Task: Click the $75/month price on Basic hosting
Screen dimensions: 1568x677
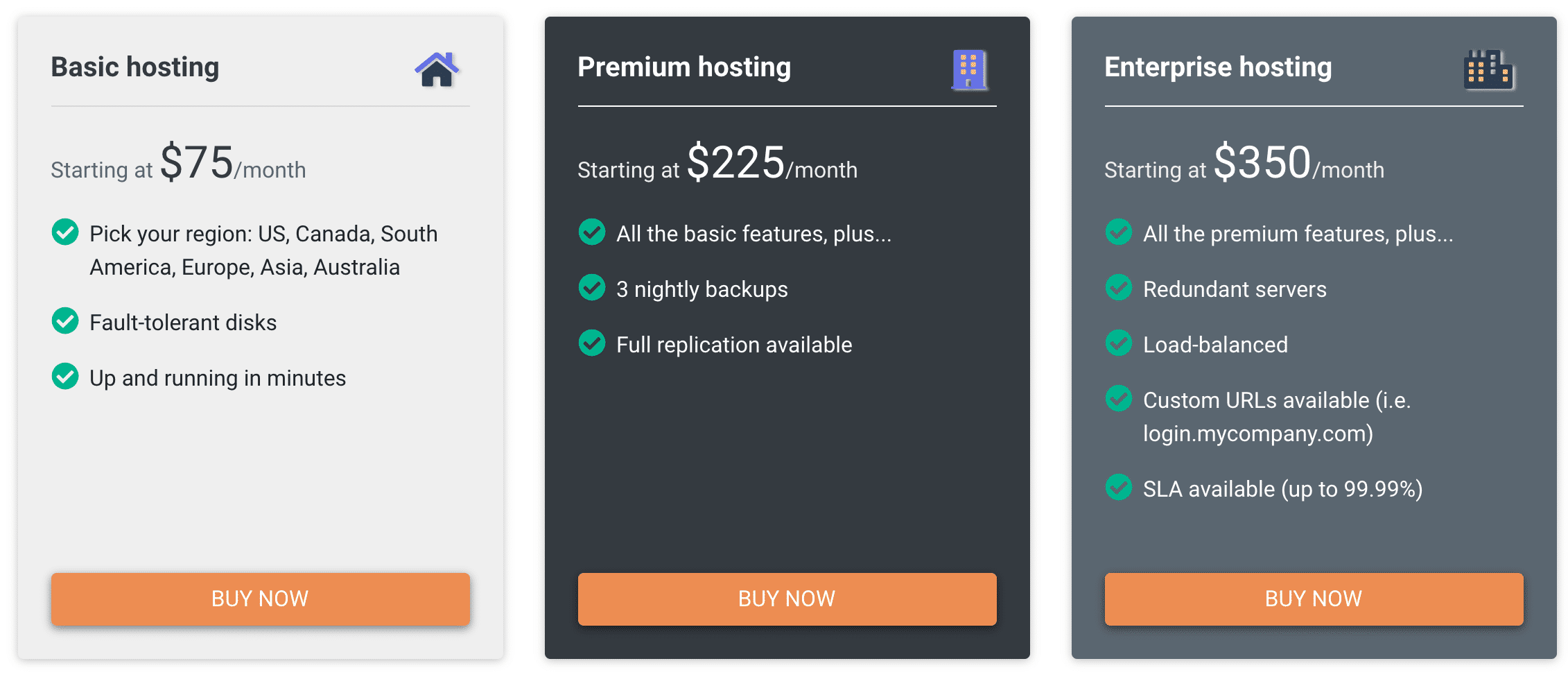Action: [198, 164]
